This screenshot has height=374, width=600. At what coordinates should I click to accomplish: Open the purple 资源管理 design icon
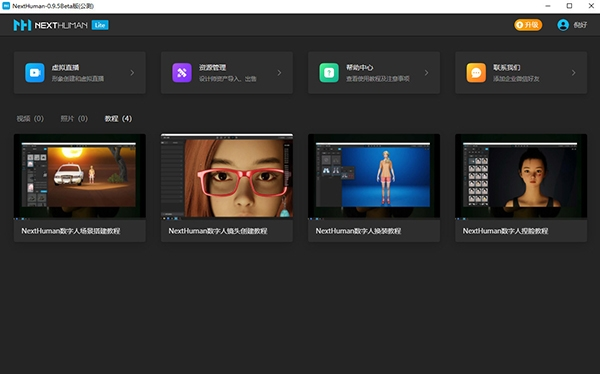click(182, 73)
